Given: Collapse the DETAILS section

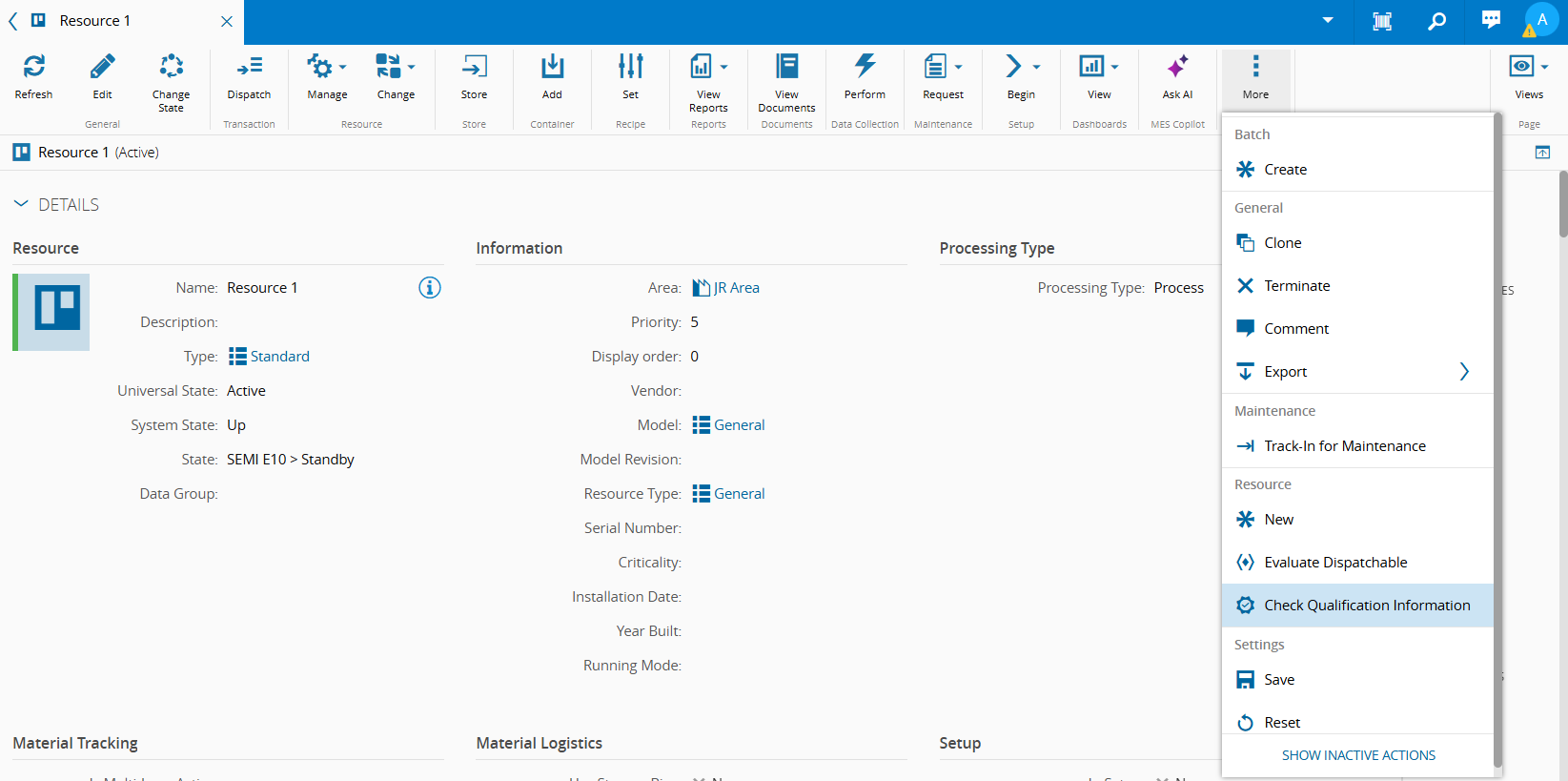Looking at the screenshot, I should tap(21, 205).
